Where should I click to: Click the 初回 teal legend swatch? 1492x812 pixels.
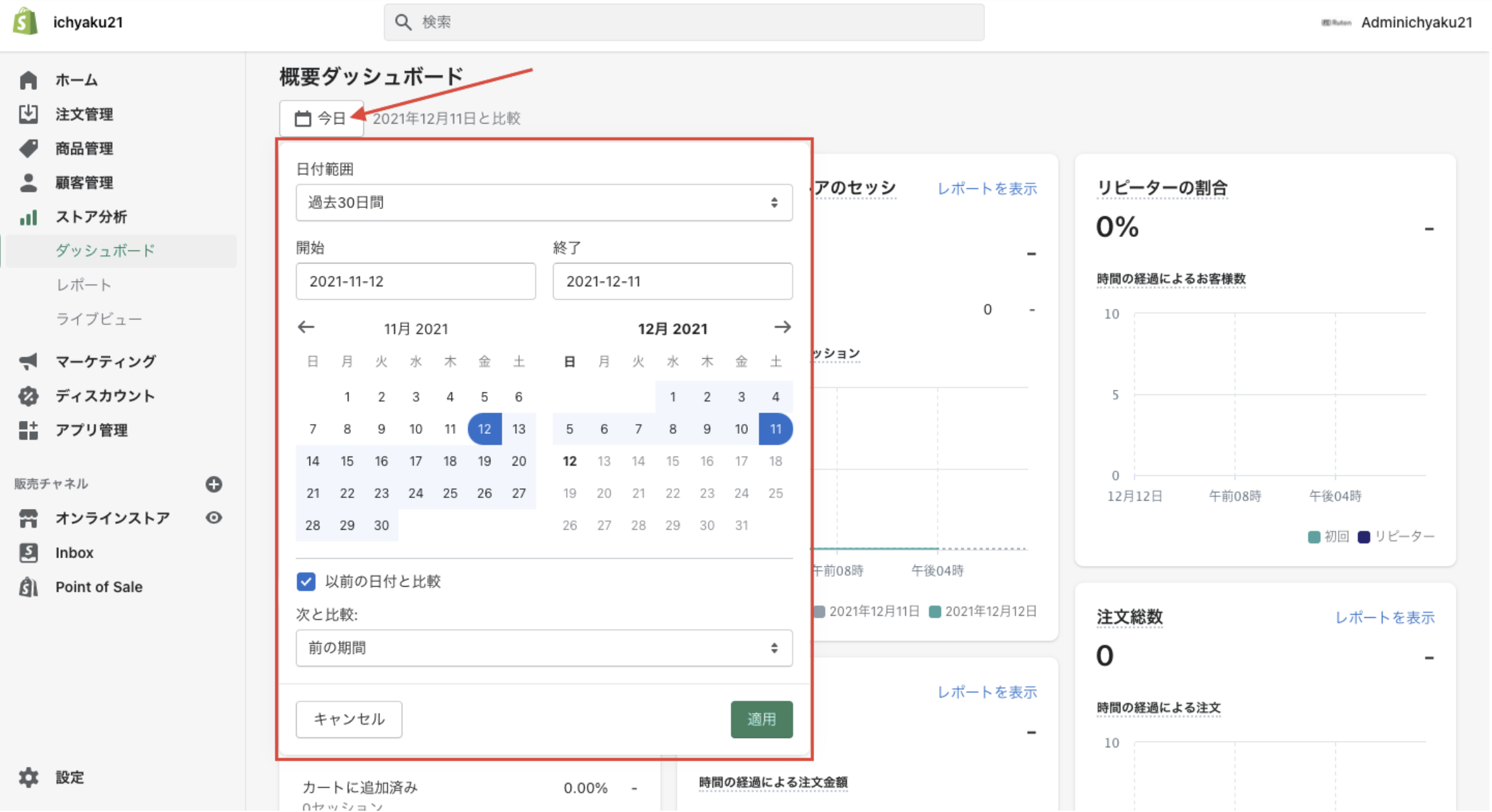[x=1314, y=537]
